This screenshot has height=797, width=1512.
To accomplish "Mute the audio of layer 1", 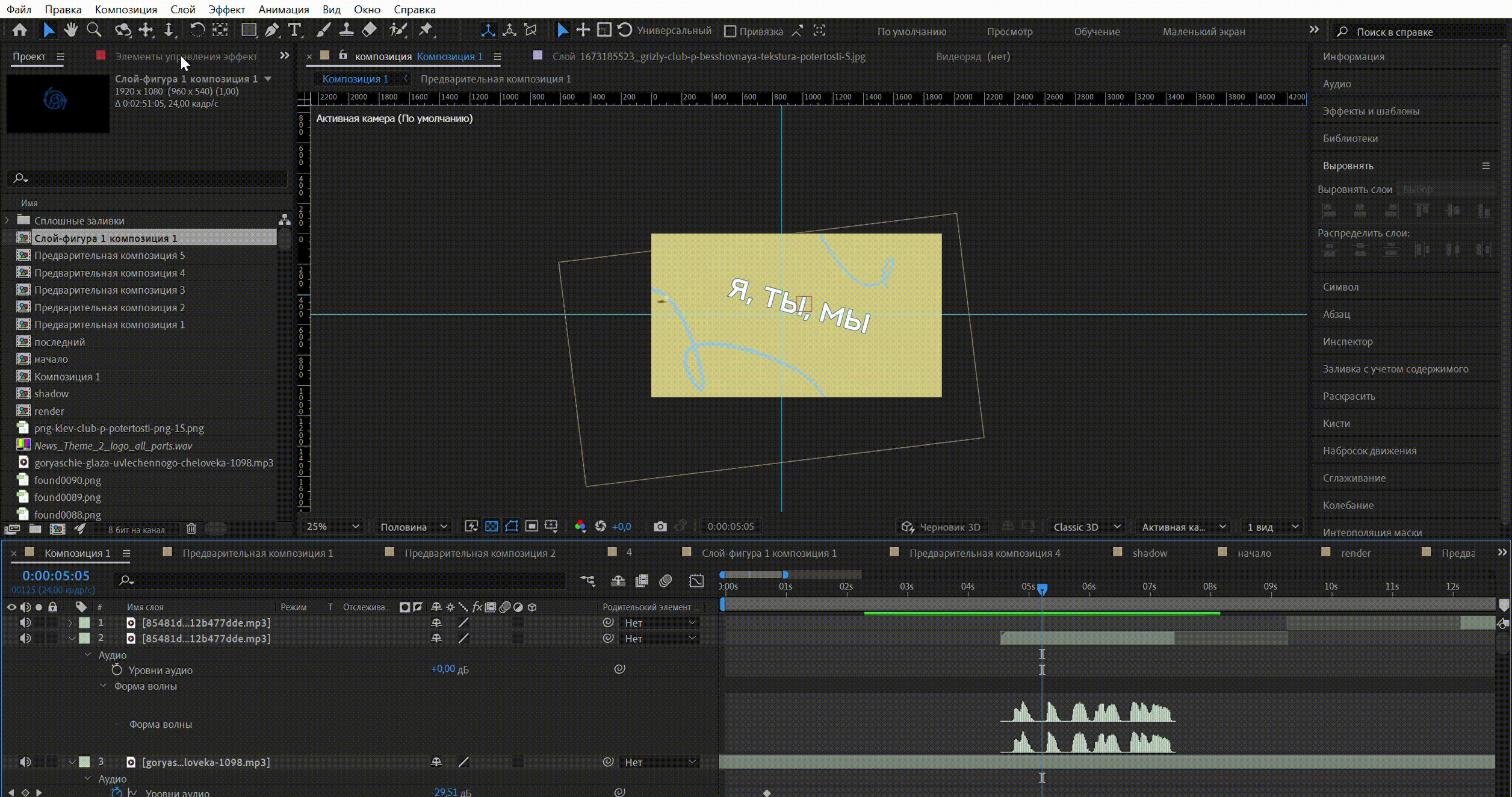I will pos(25,622).
